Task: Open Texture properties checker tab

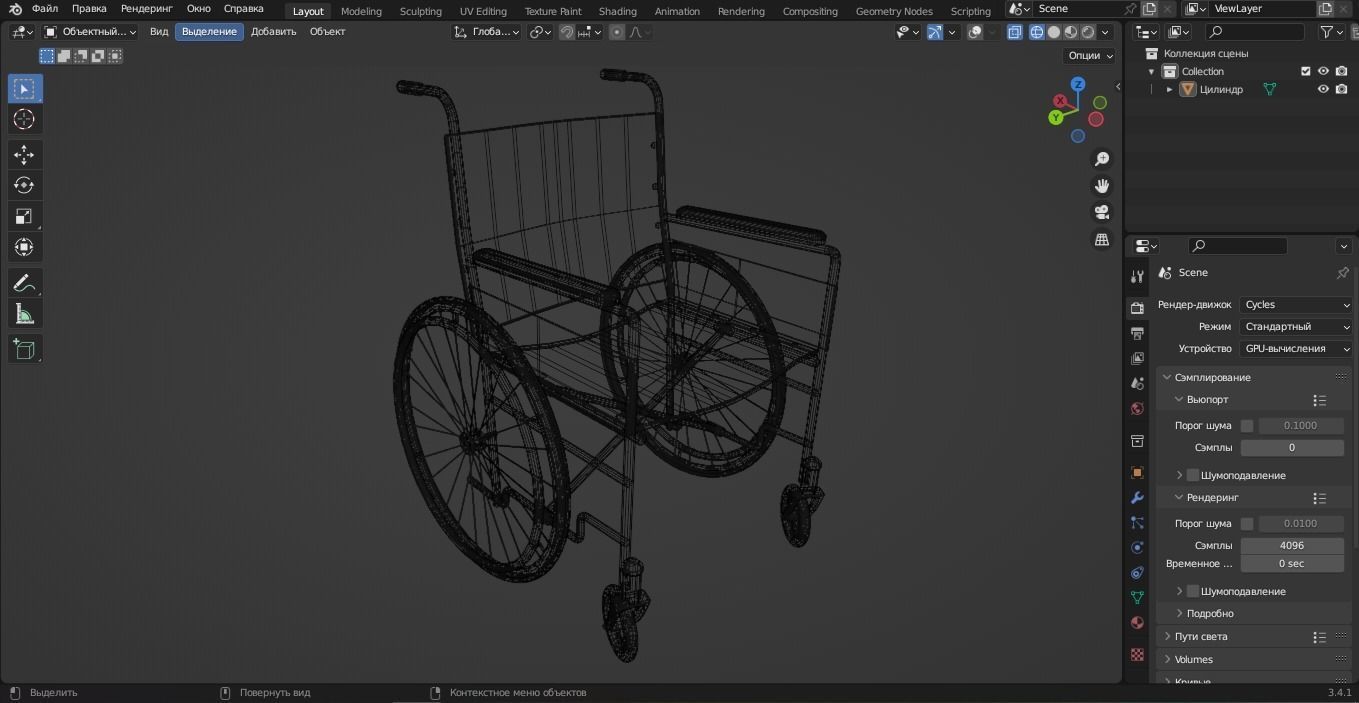Action: pos(1137,654)
